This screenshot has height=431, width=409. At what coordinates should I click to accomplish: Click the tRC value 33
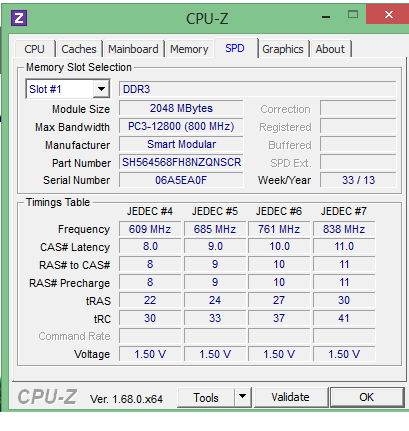click(x=215, y=318)
